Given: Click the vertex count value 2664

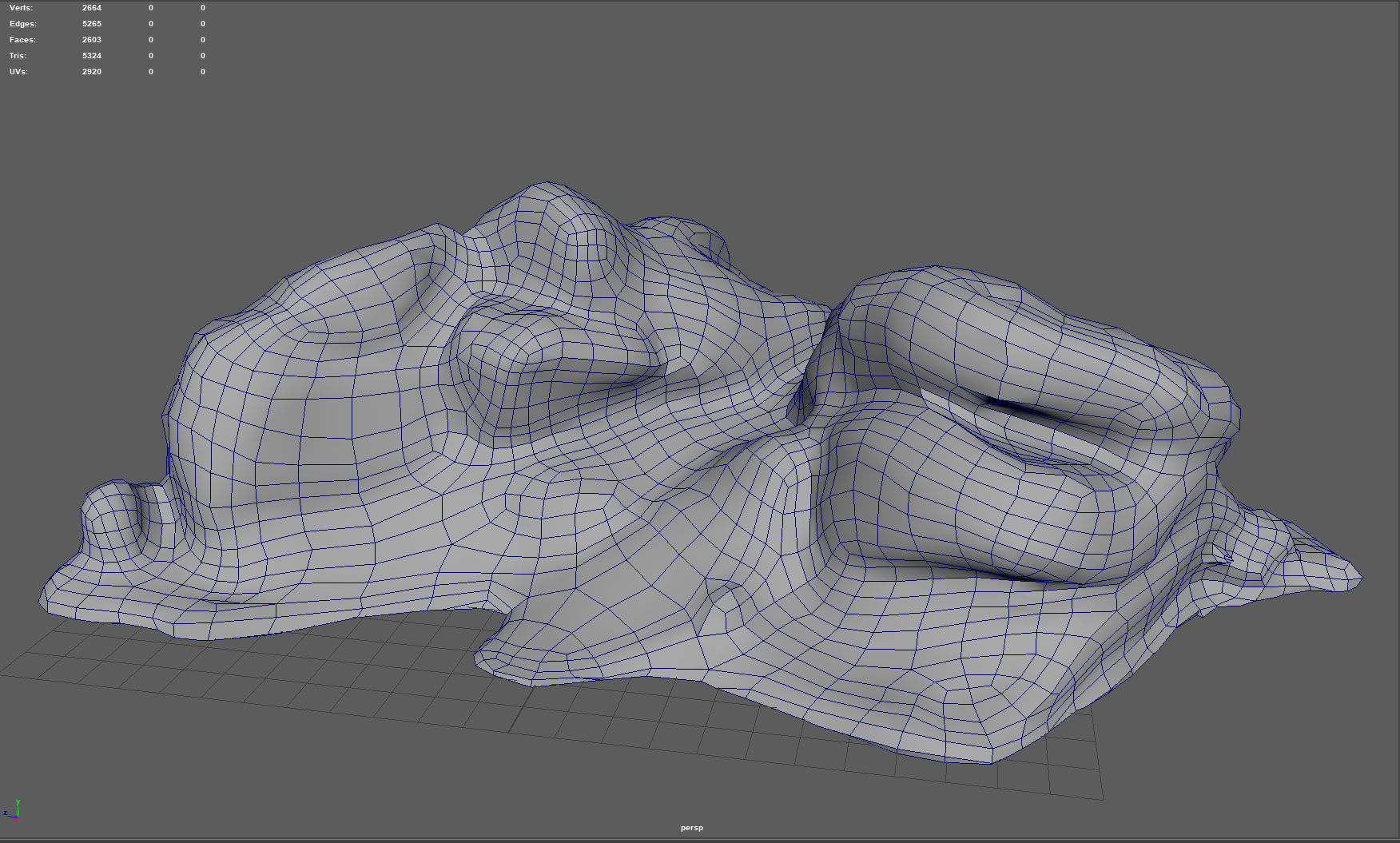Looking at the screenshot, I should click(x=92, y=8).
